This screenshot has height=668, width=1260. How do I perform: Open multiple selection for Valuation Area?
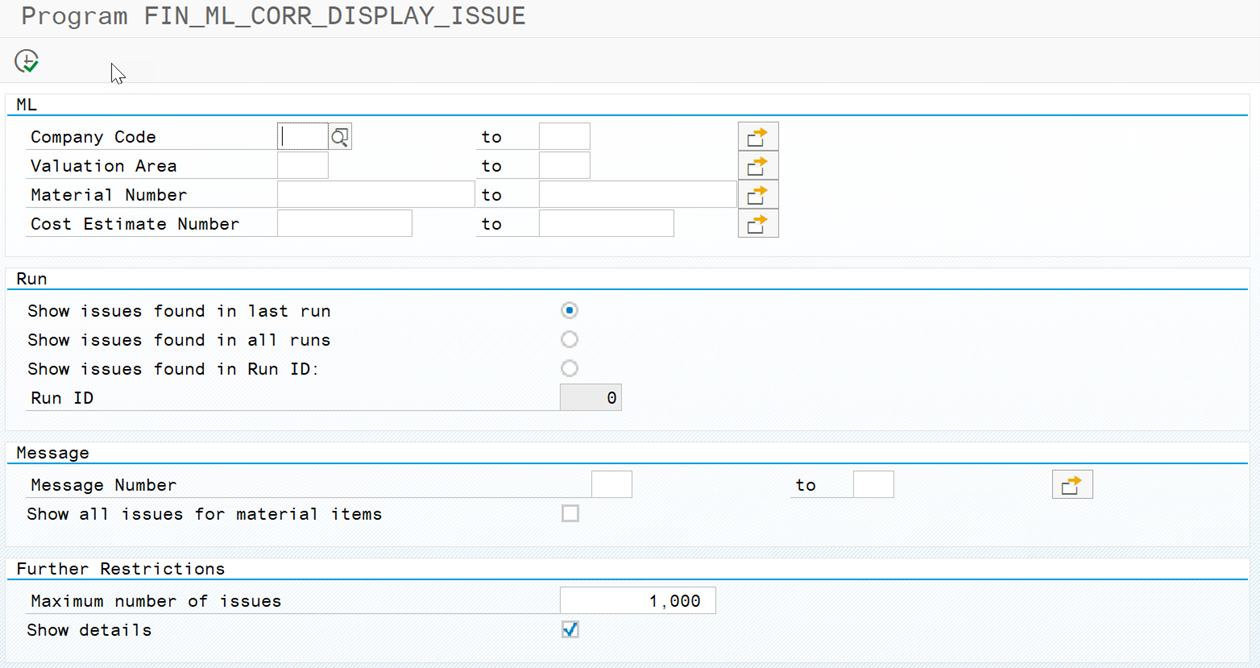coord(757,166)
